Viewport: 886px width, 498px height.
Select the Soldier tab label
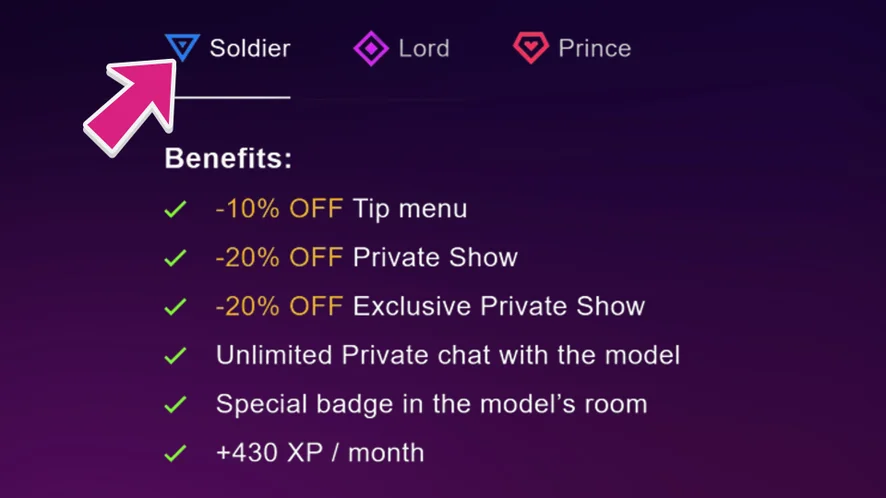[x=250, y=48]
